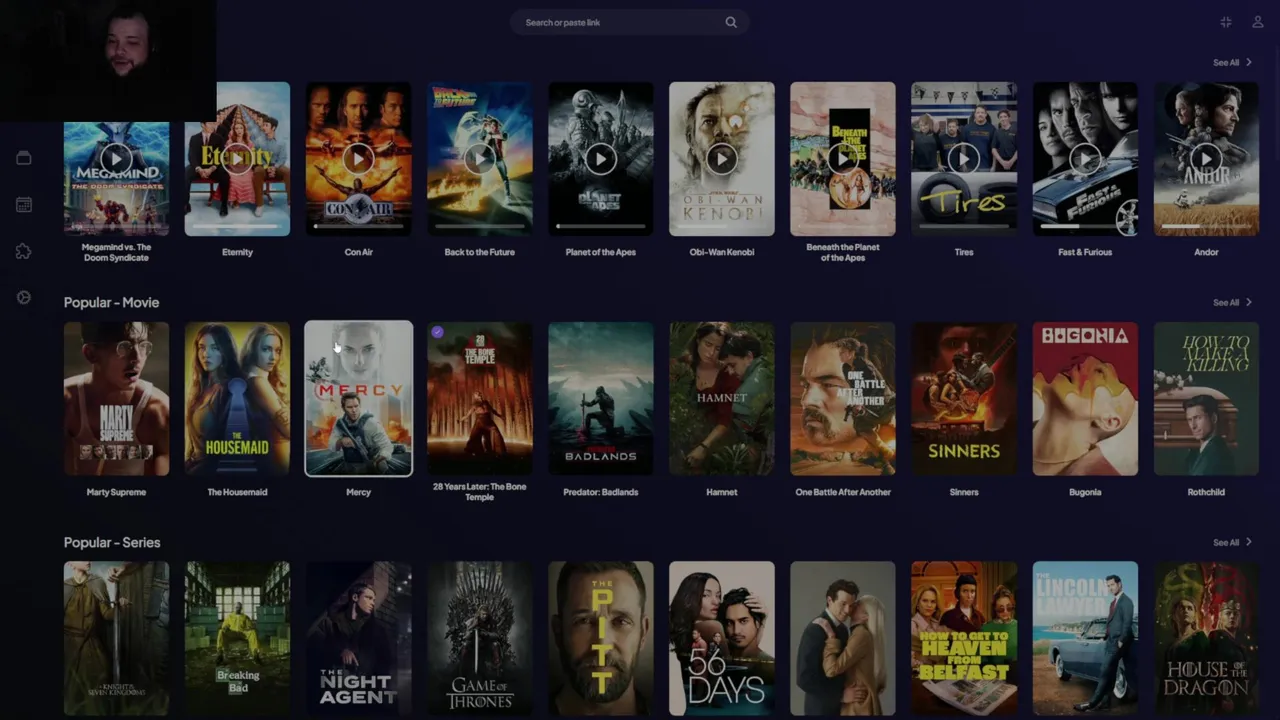Click the One Battle After Another title
The width and height of the screenshot is (1280, 720).
tap(843, 492)
